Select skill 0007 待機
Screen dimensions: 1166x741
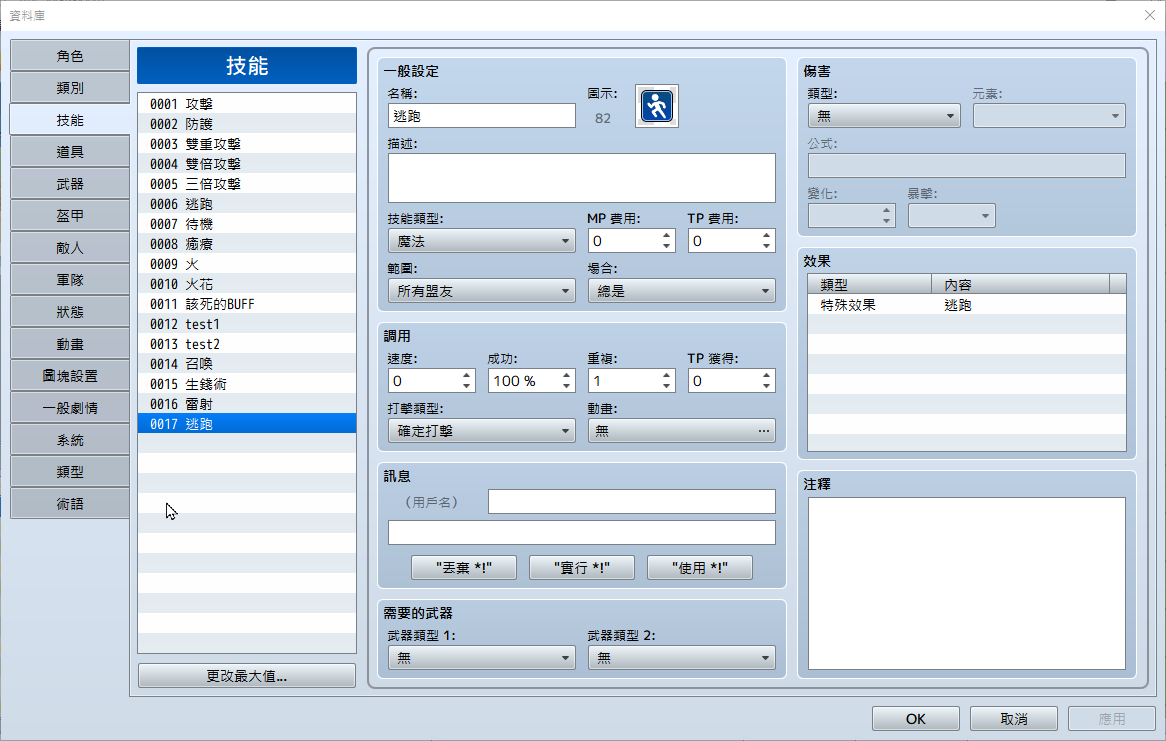247,224
